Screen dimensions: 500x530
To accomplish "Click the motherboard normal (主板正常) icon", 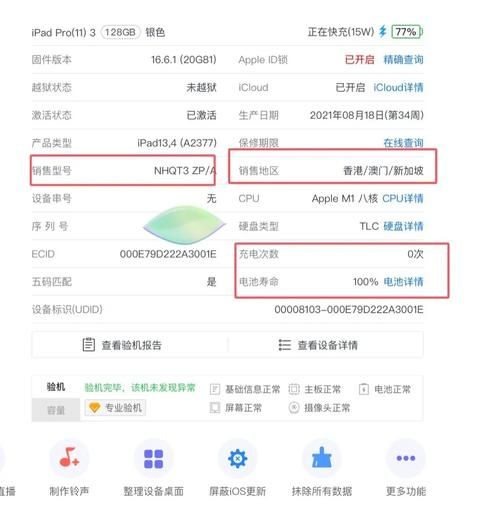I will (x=294, y=389).
